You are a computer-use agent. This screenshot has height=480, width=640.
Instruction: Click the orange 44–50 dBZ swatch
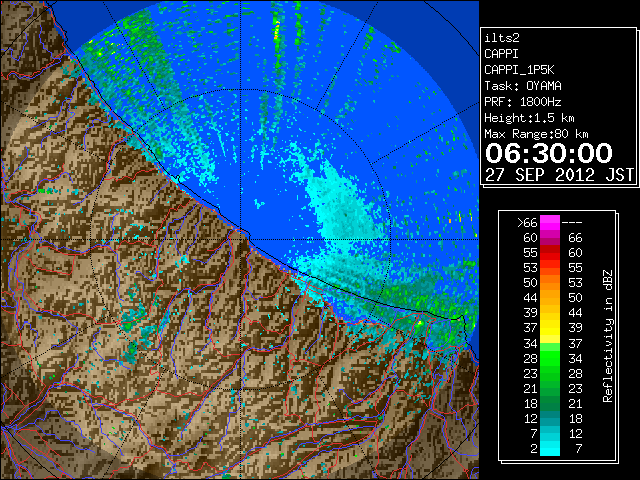pos(550,298)
